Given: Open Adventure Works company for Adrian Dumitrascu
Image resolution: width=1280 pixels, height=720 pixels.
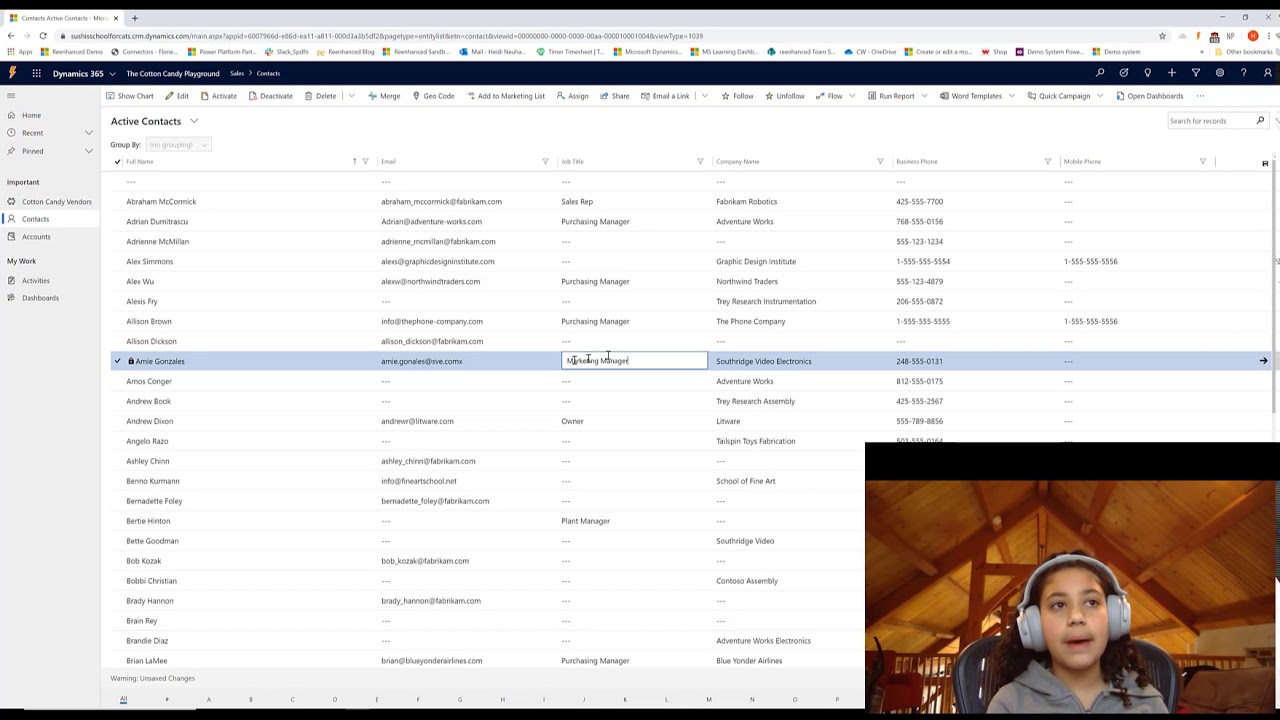Looking at the screenshot, I should coord(744,222).
